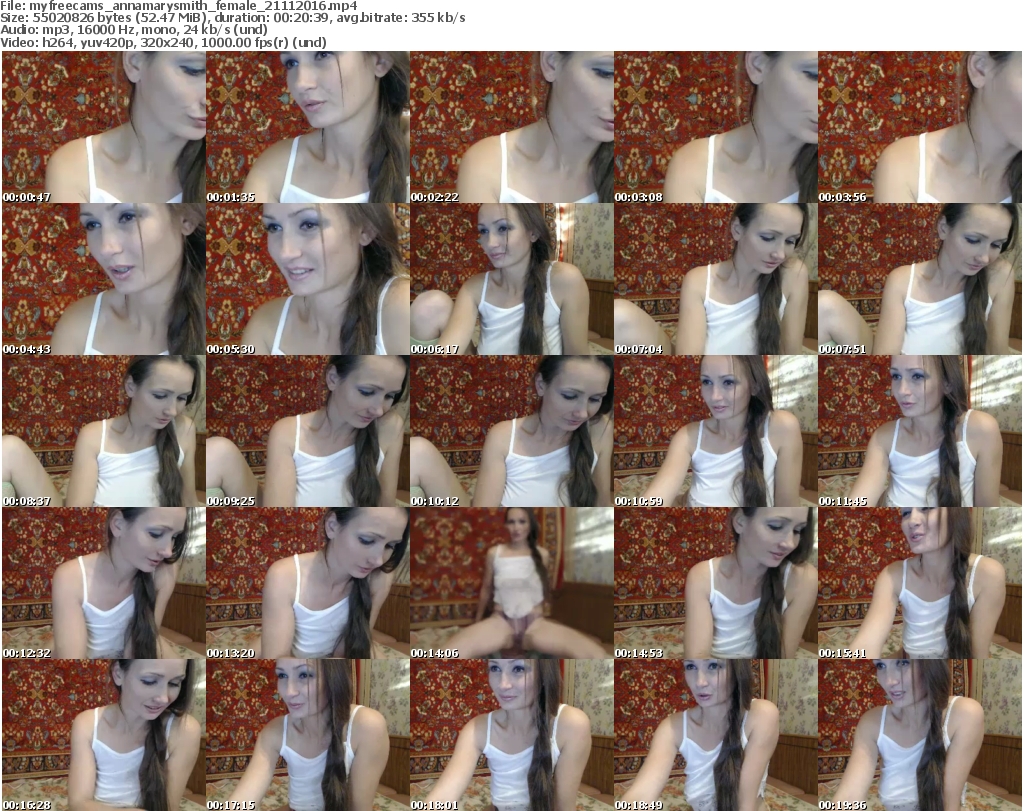The image size is (1024, 811).
Task: Pick the thumbnail at 00:06:17
Action: tap(512, 279)
